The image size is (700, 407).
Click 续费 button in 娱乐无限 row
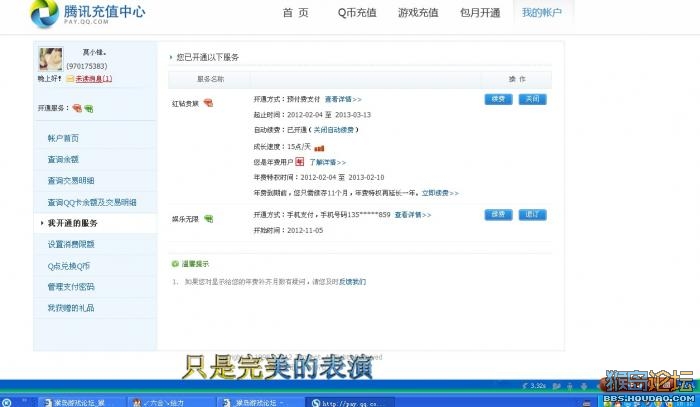click(498, 215)
